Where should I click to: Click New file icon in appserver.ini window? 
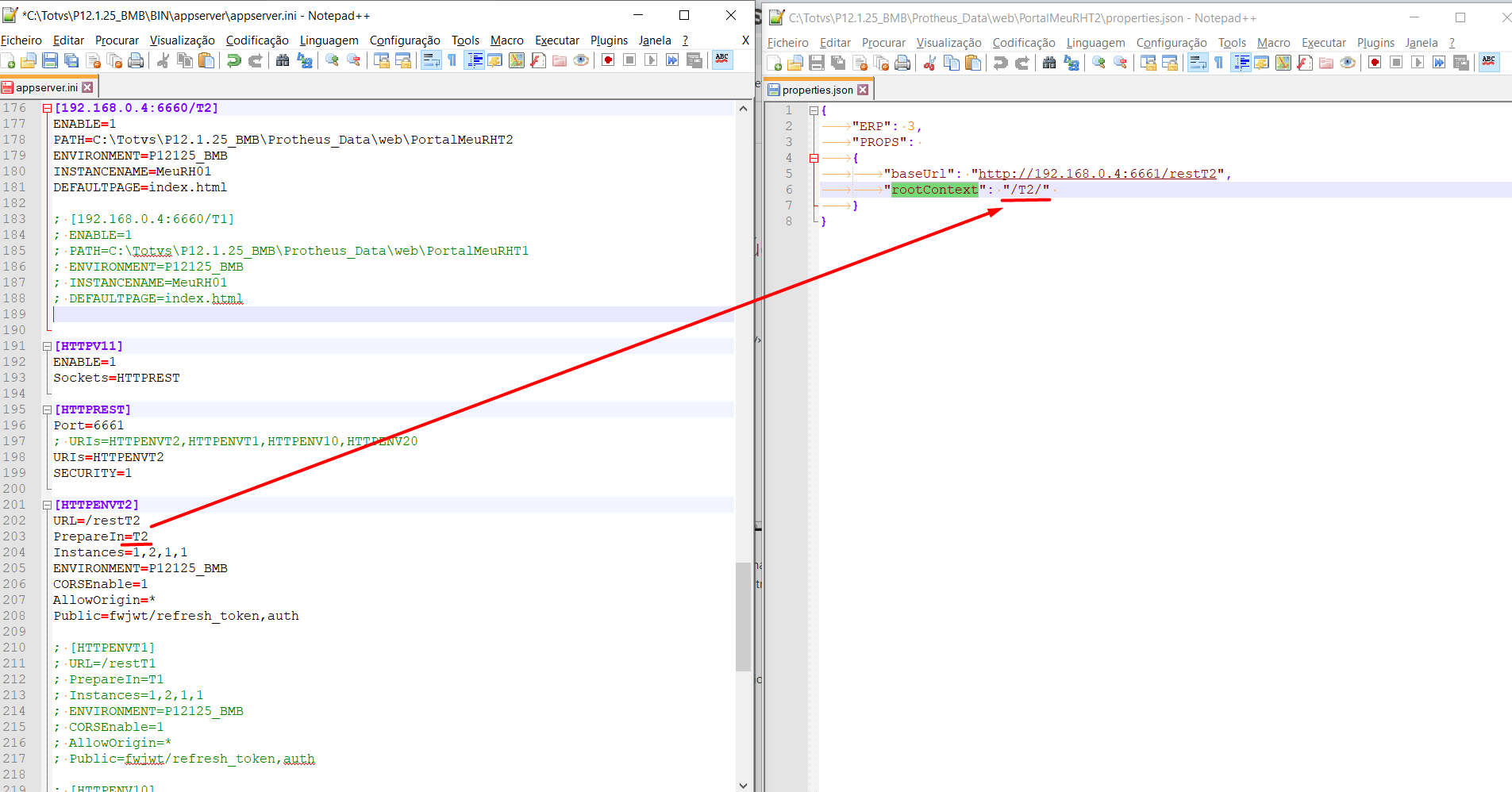[8, 60]
